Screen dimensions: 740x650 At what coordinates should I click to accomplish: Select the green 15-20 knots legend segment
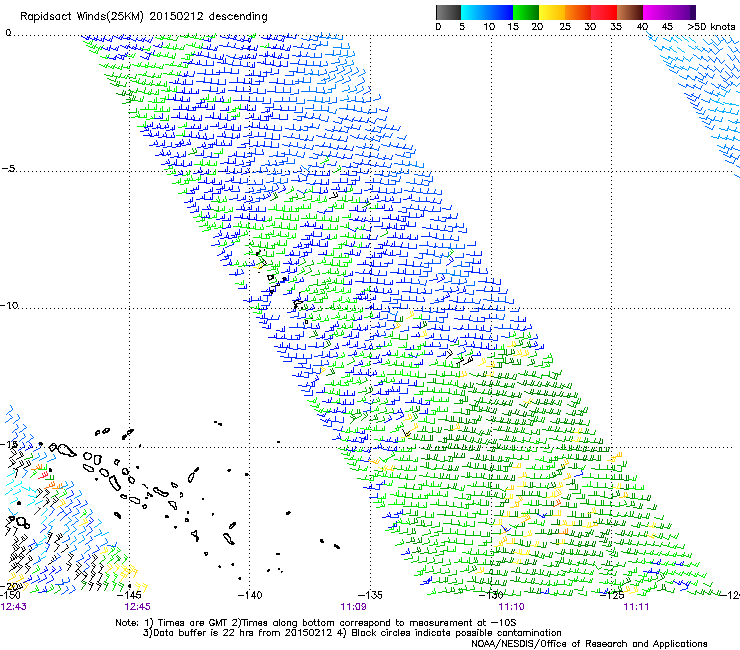coord(526,12)
